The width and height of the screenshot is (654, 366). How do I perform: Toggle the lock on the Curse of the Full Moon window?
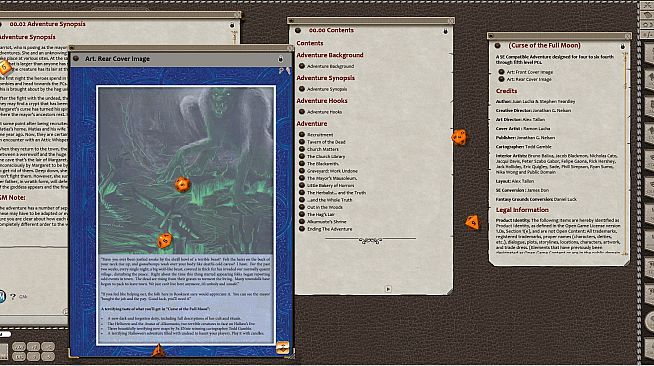pyautogui.click(x=623, y=46)
